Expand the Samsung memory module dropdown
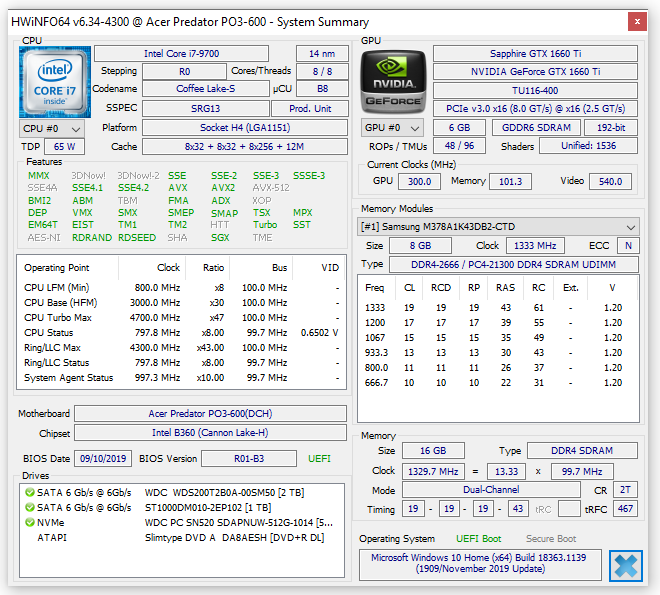The image size is (660, 595). 498,227
